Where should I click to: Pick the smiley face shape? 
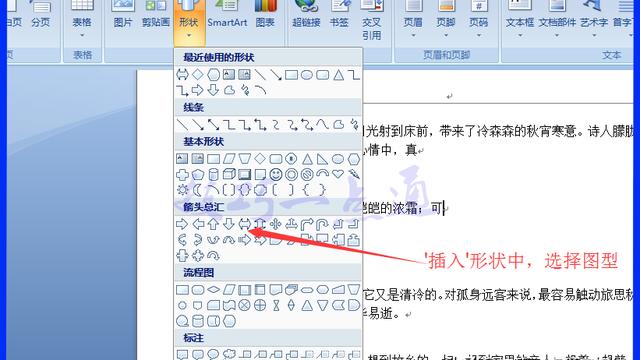[276, 174]
